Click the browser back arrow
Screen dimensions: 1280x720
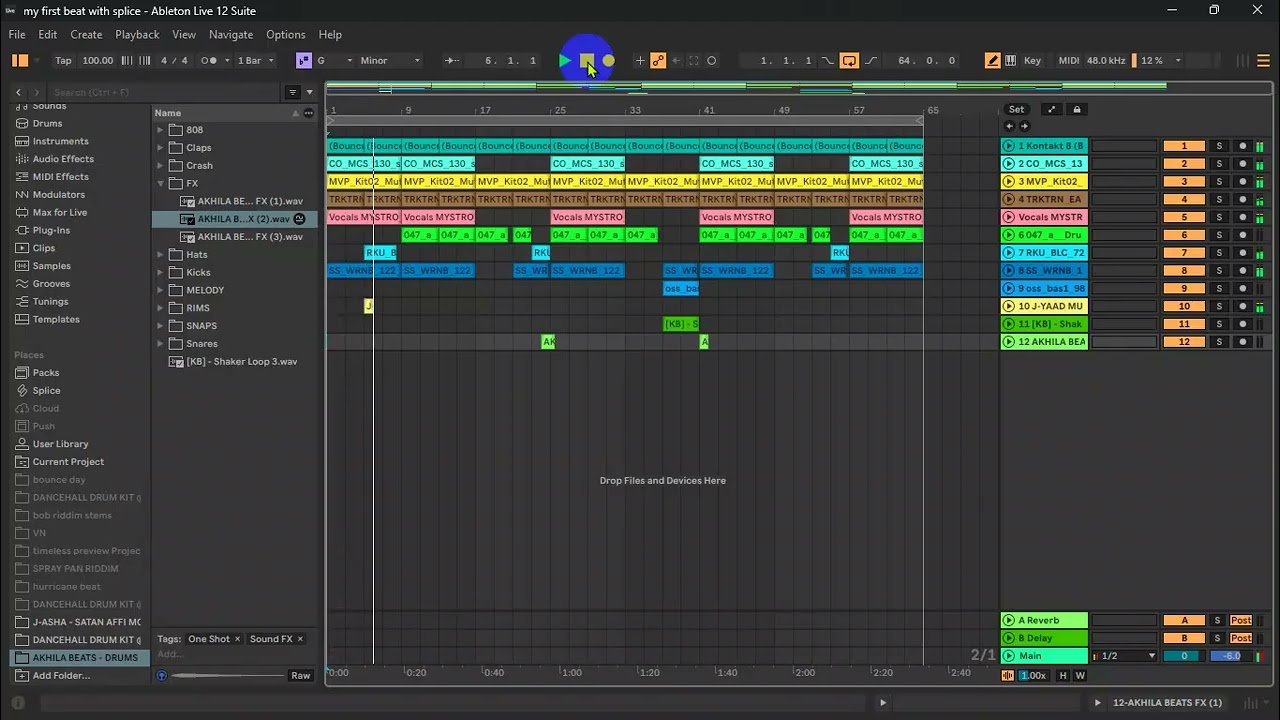(18, 92)
